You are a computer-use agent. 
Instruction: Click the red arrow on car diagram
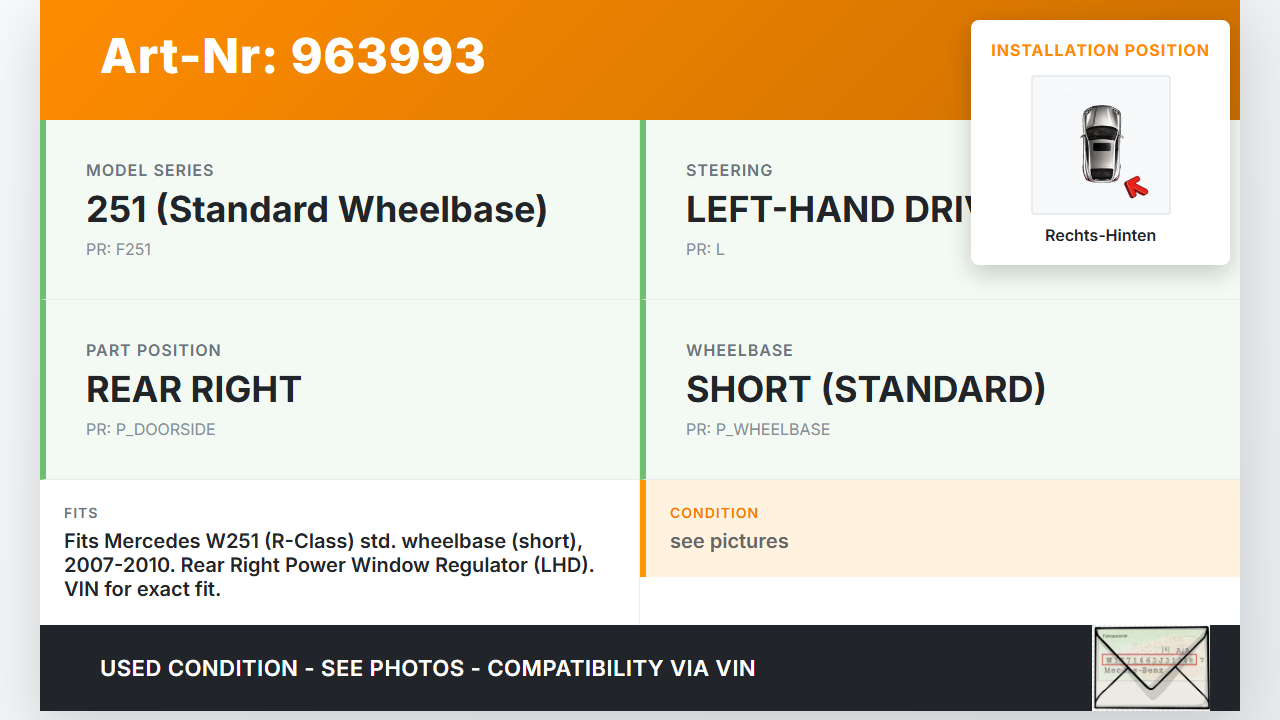(x=1135, y=186)
